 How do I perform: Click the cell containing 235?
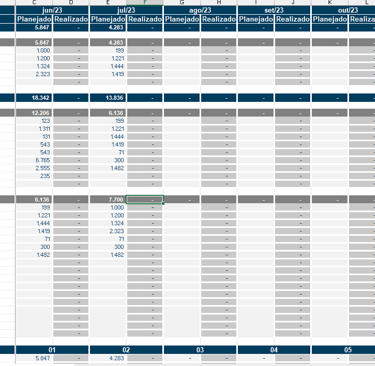tap(34, 176)
